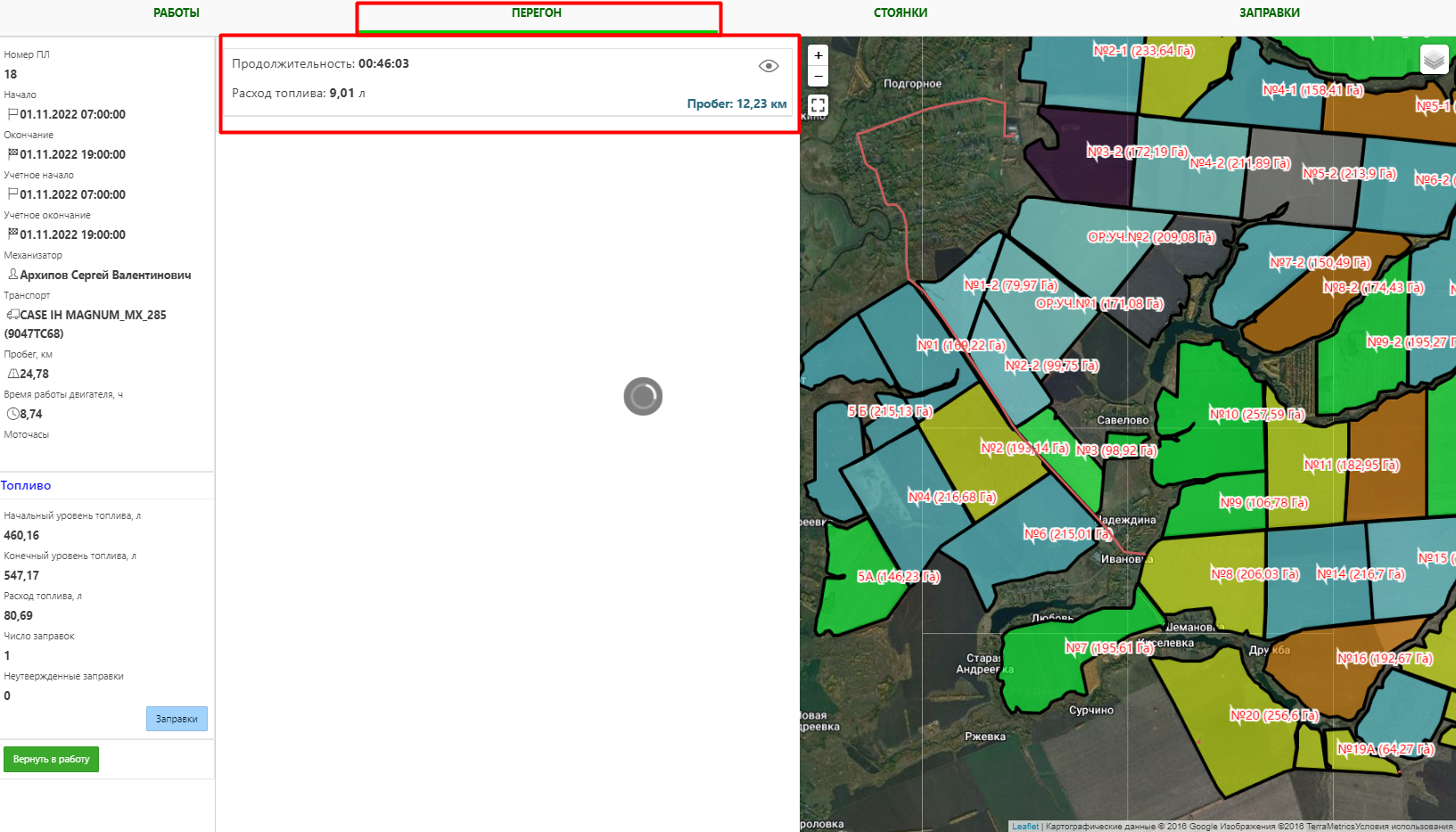Click the map zoom out minus button
The width and height of the screenshot is (1456, 832).
tap(818, 77)
